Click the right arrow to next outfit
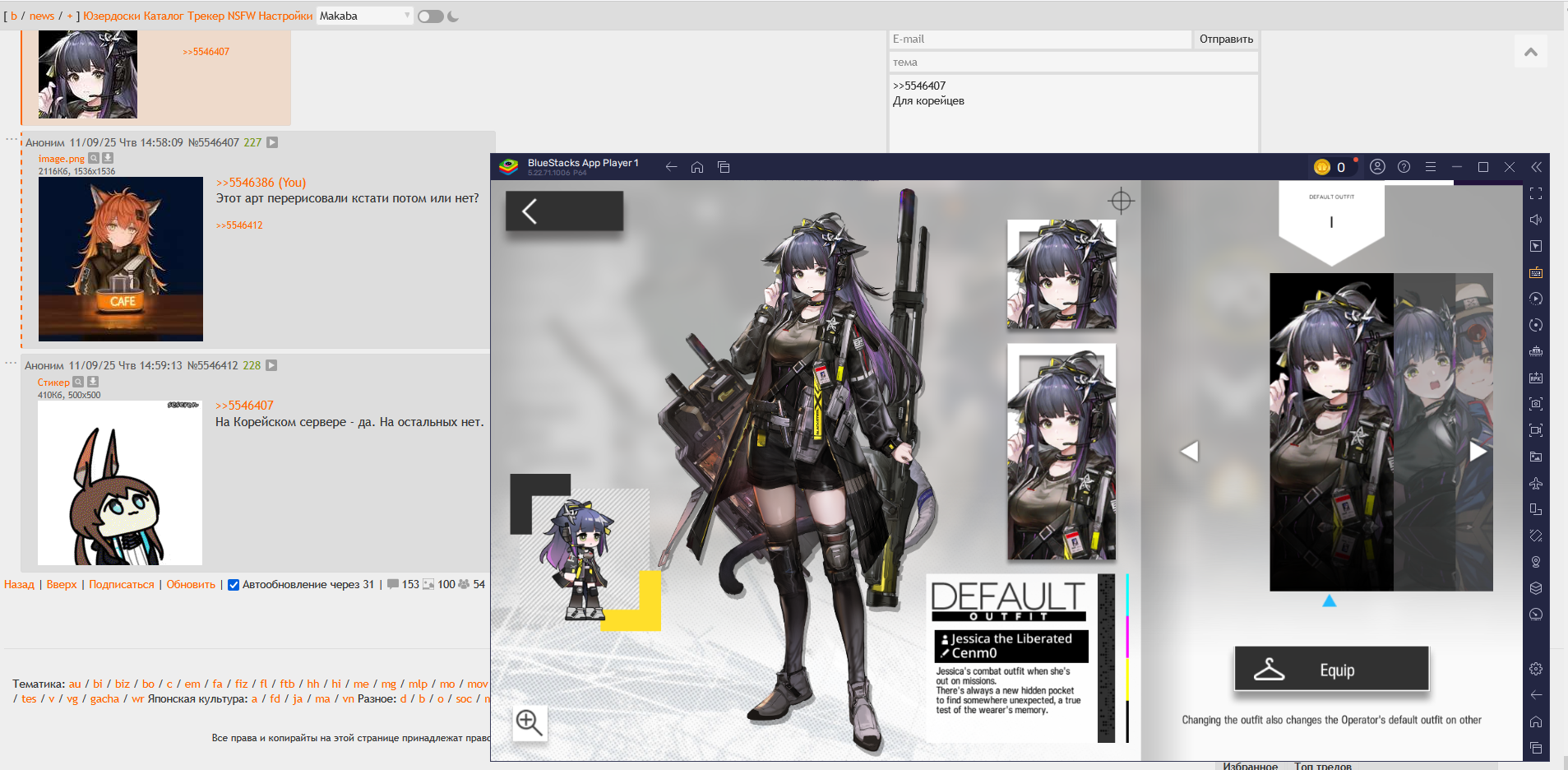 point(1478,452)
